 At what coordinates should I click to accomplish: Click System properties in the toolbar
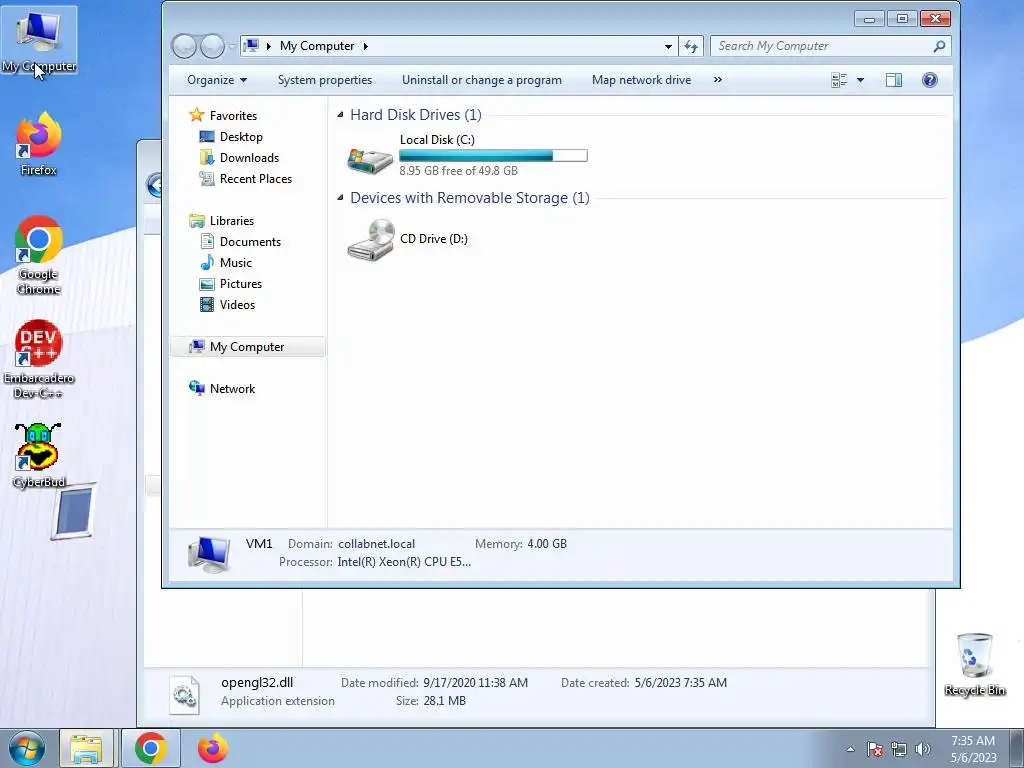click(x=325, y=80)
